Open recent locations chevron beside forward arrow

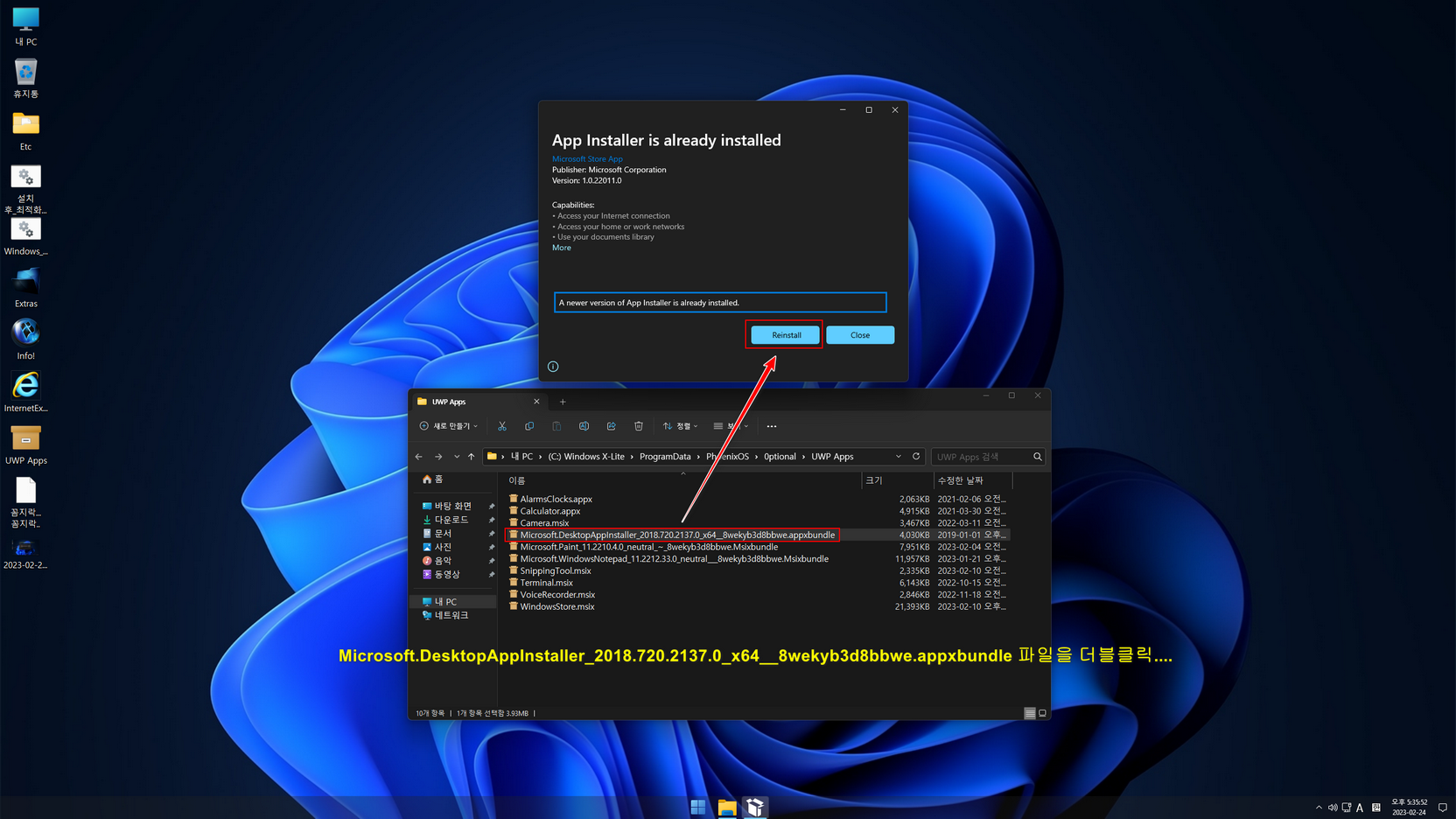[456, 457]
